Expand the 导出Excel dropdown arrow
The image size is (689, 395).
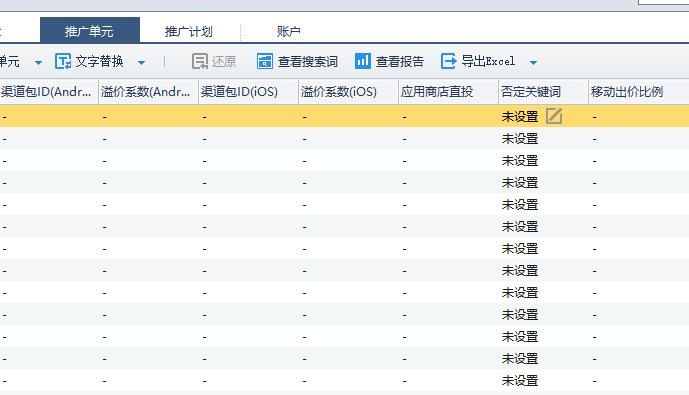tap(533, 63)
